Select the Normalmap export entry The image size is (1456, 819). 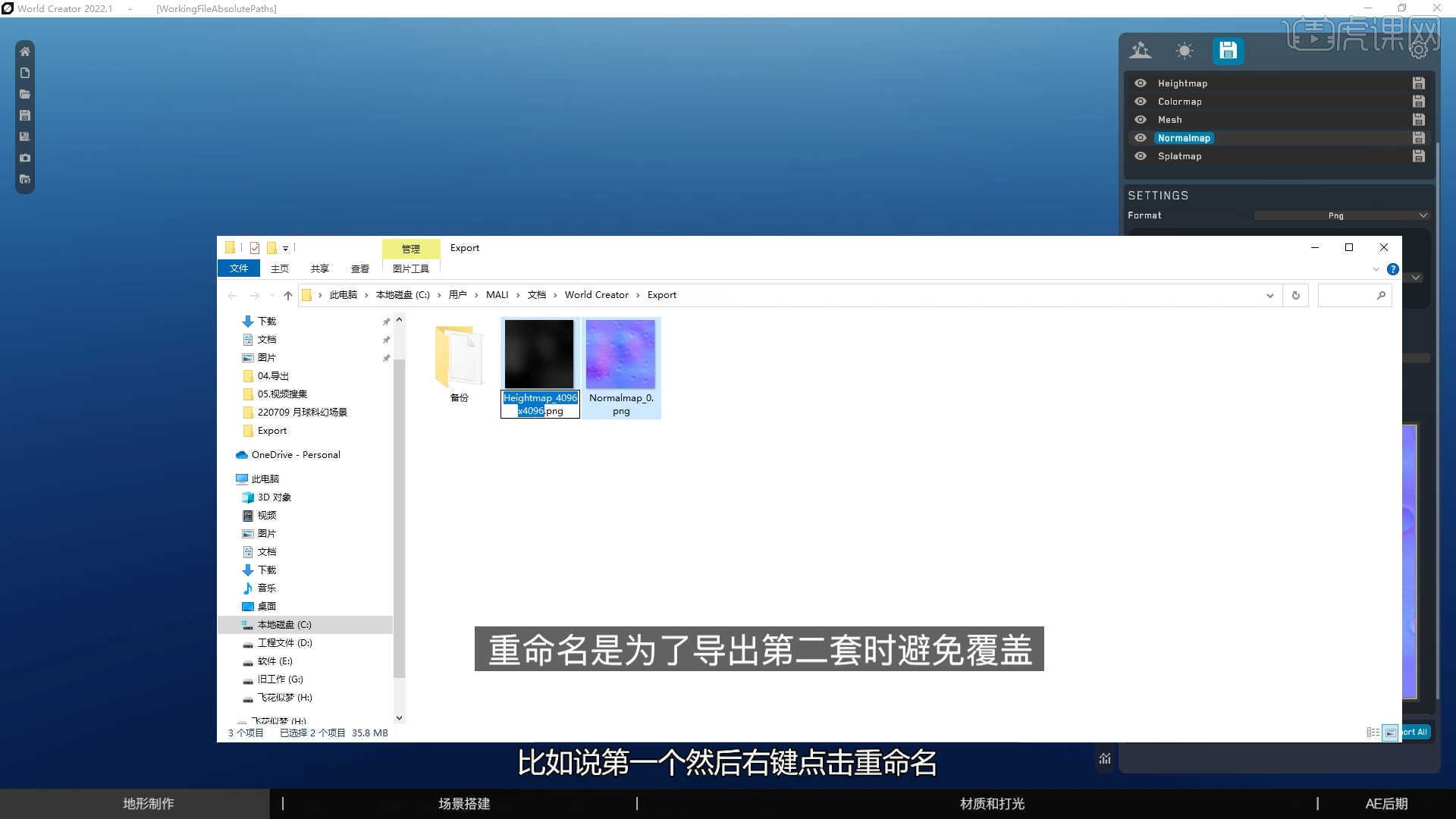point(1184,138)
